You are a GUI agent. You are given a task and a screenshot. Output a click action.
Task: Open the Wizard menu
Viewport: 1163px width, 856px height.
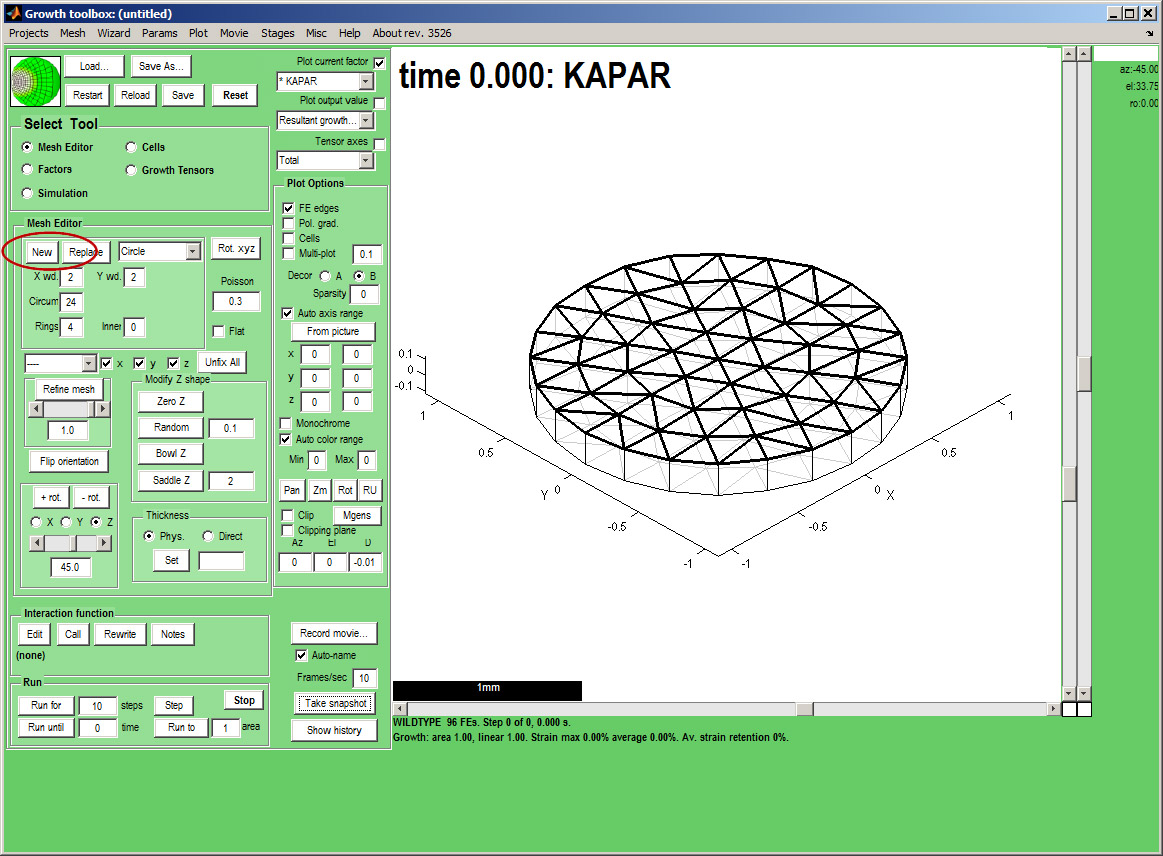click(114, 33)
